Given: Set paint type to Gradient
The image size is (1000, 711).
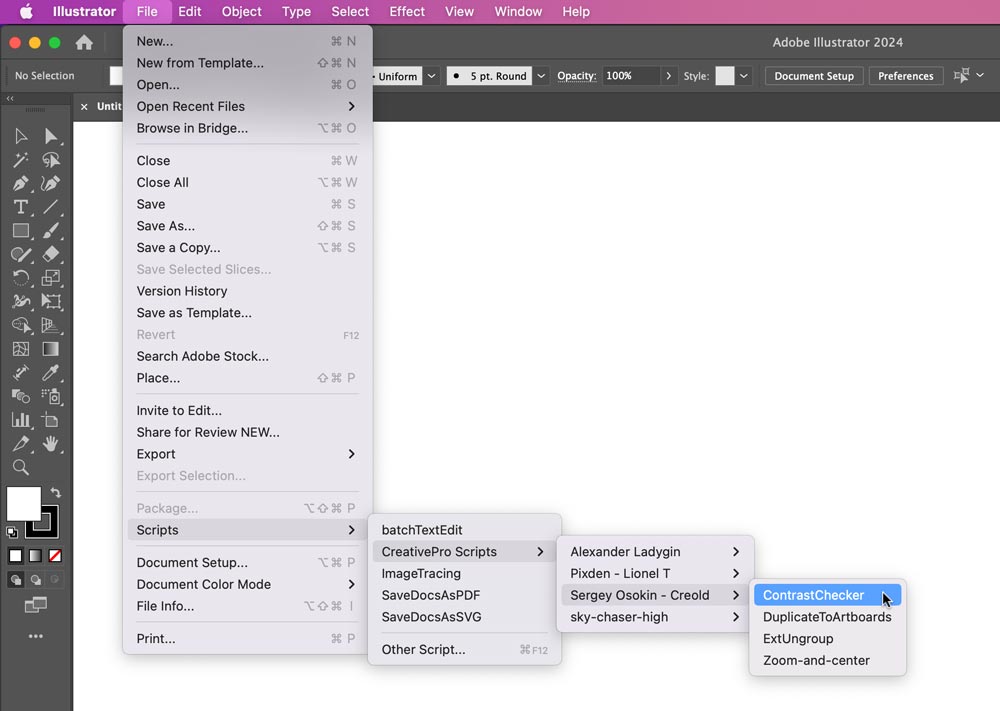Looking at the screenshot, I should (x=36, y=556).
